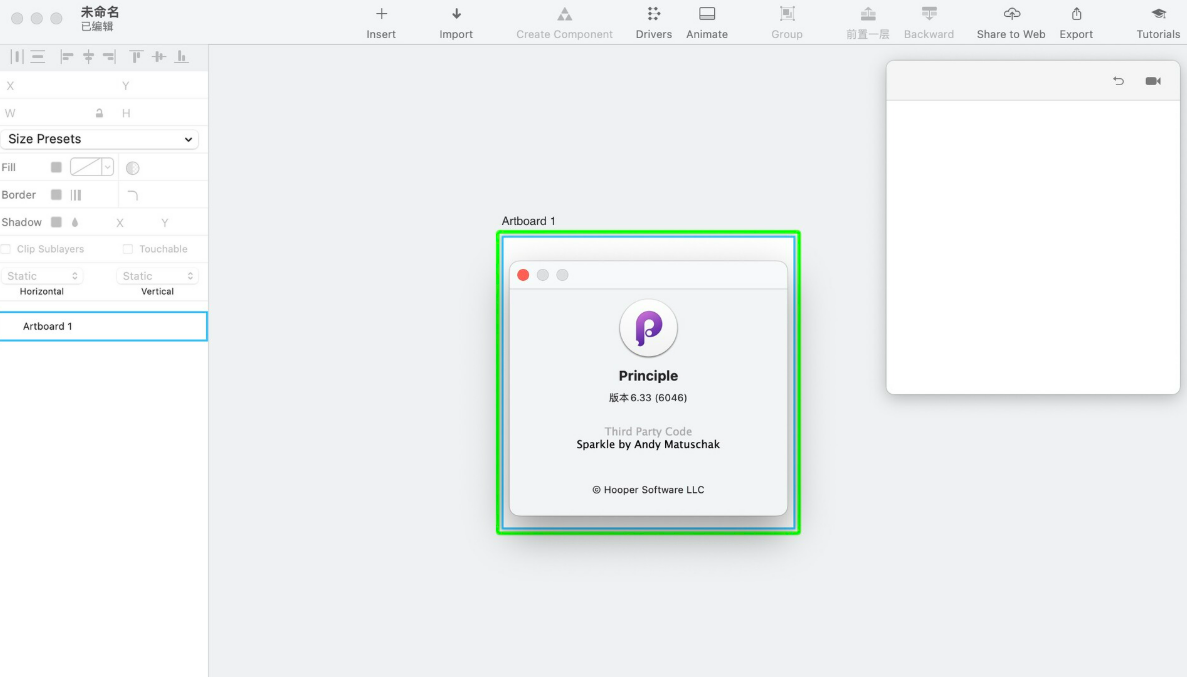Click the align vertical centers icon

click(x=159, y=57)
